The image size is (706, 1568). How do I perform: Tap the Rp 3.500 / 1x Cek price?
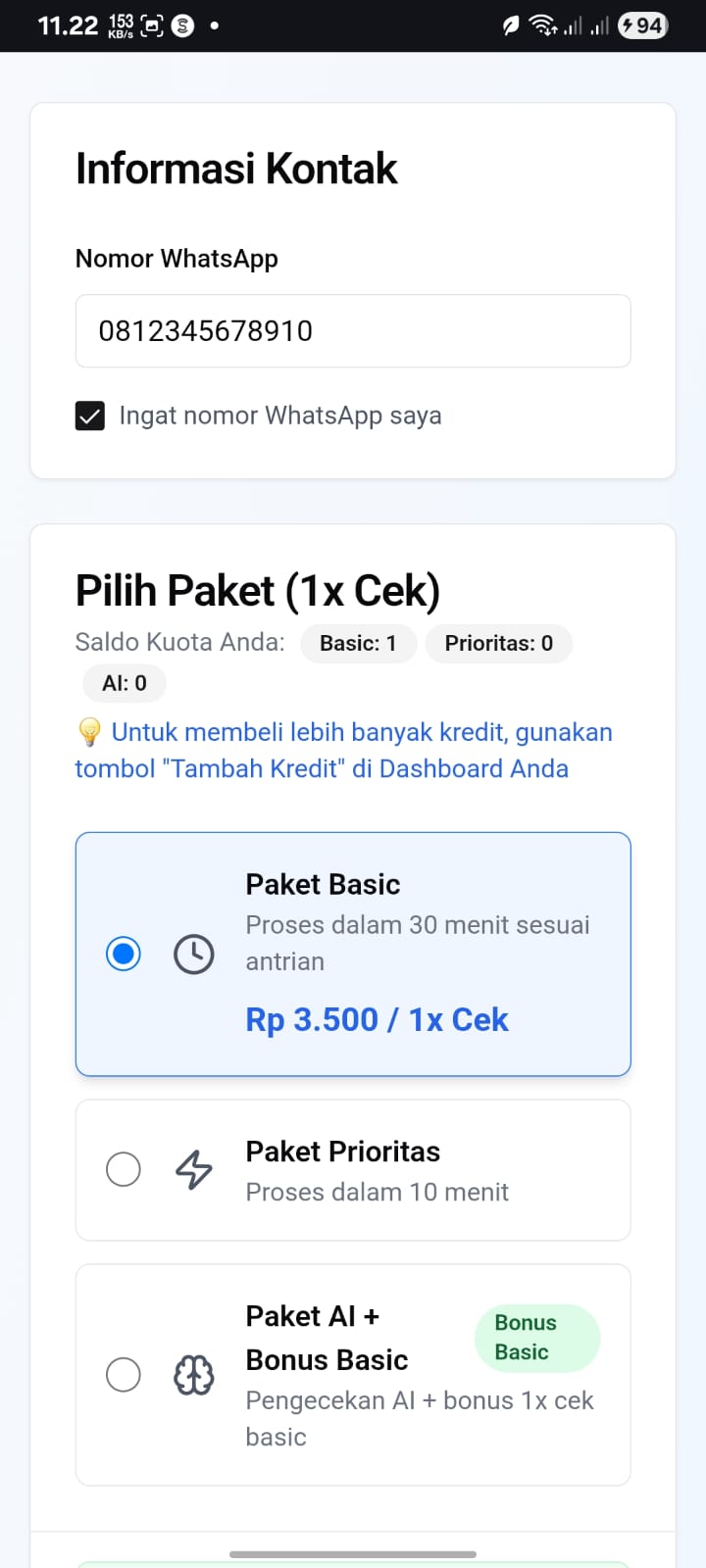(x=377, y=1020)
